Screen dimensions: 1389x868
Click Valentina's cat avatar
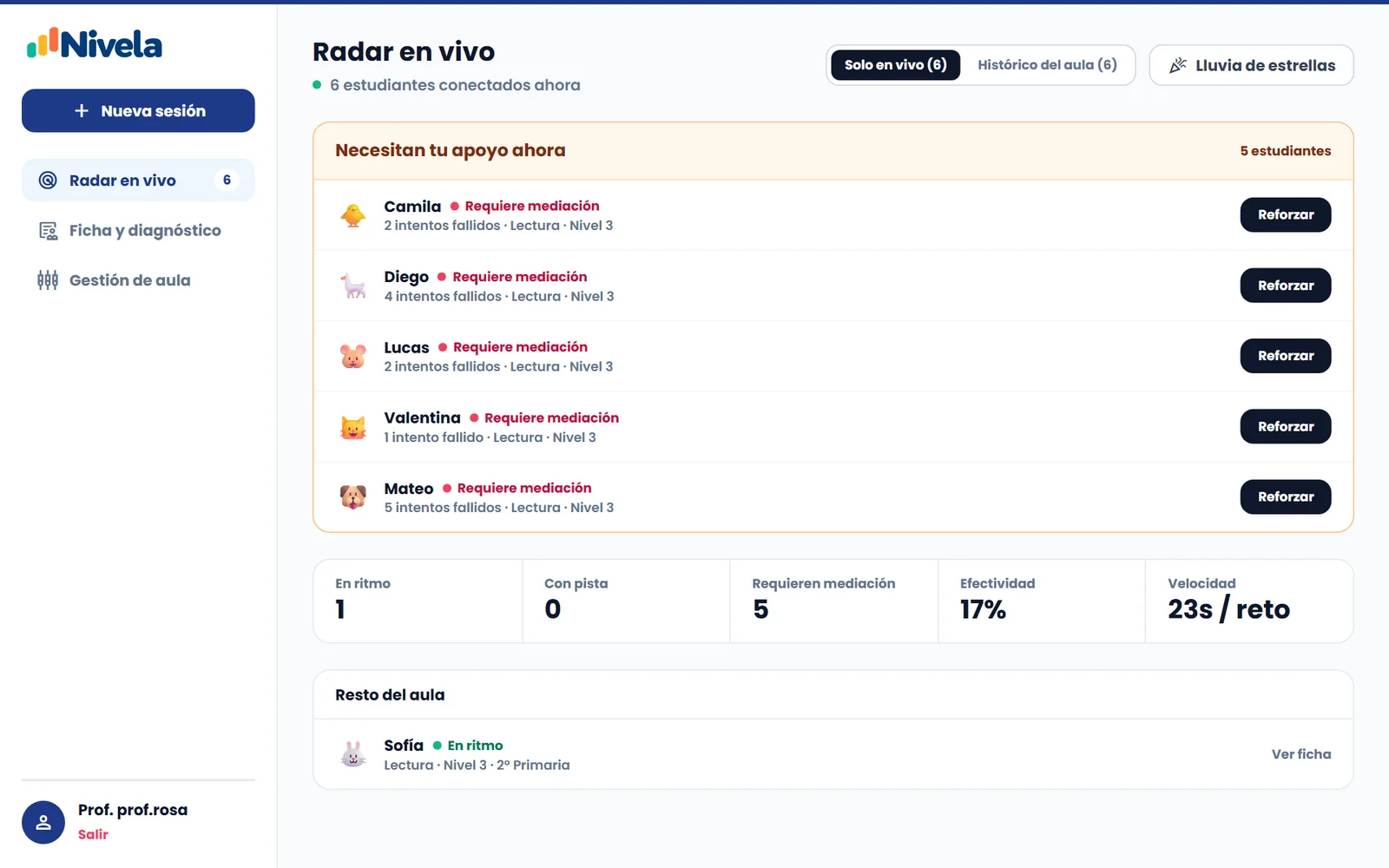tap(353, 427)
